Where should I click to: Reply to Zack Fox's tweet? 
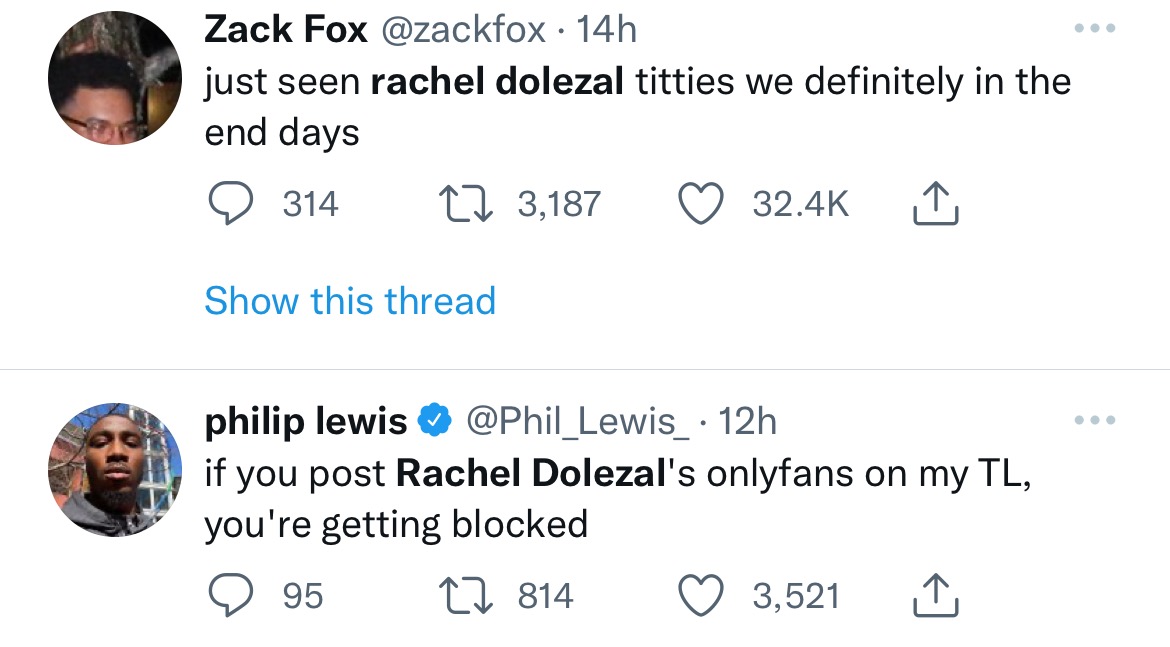229,205
